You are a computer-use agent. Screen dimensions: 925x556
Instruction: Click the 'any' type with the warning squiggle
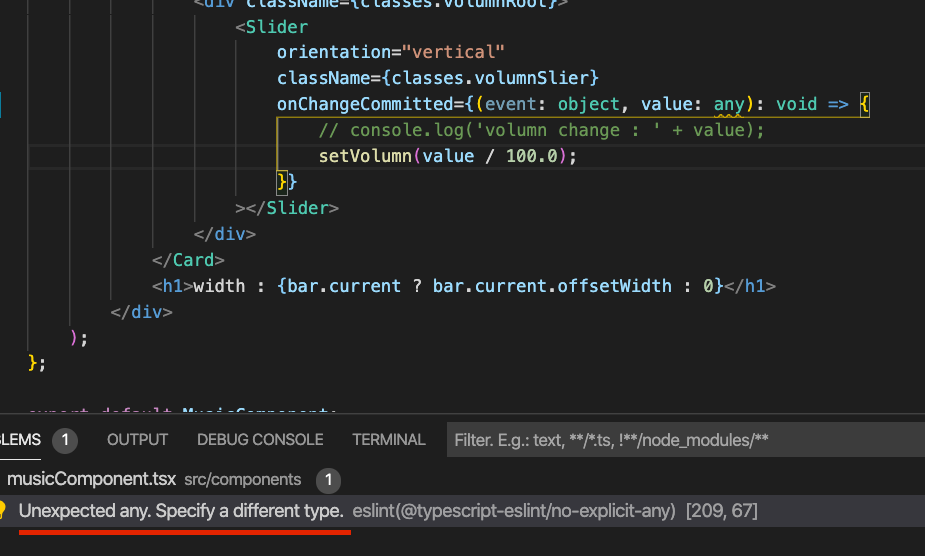click(x=729, y=104)
